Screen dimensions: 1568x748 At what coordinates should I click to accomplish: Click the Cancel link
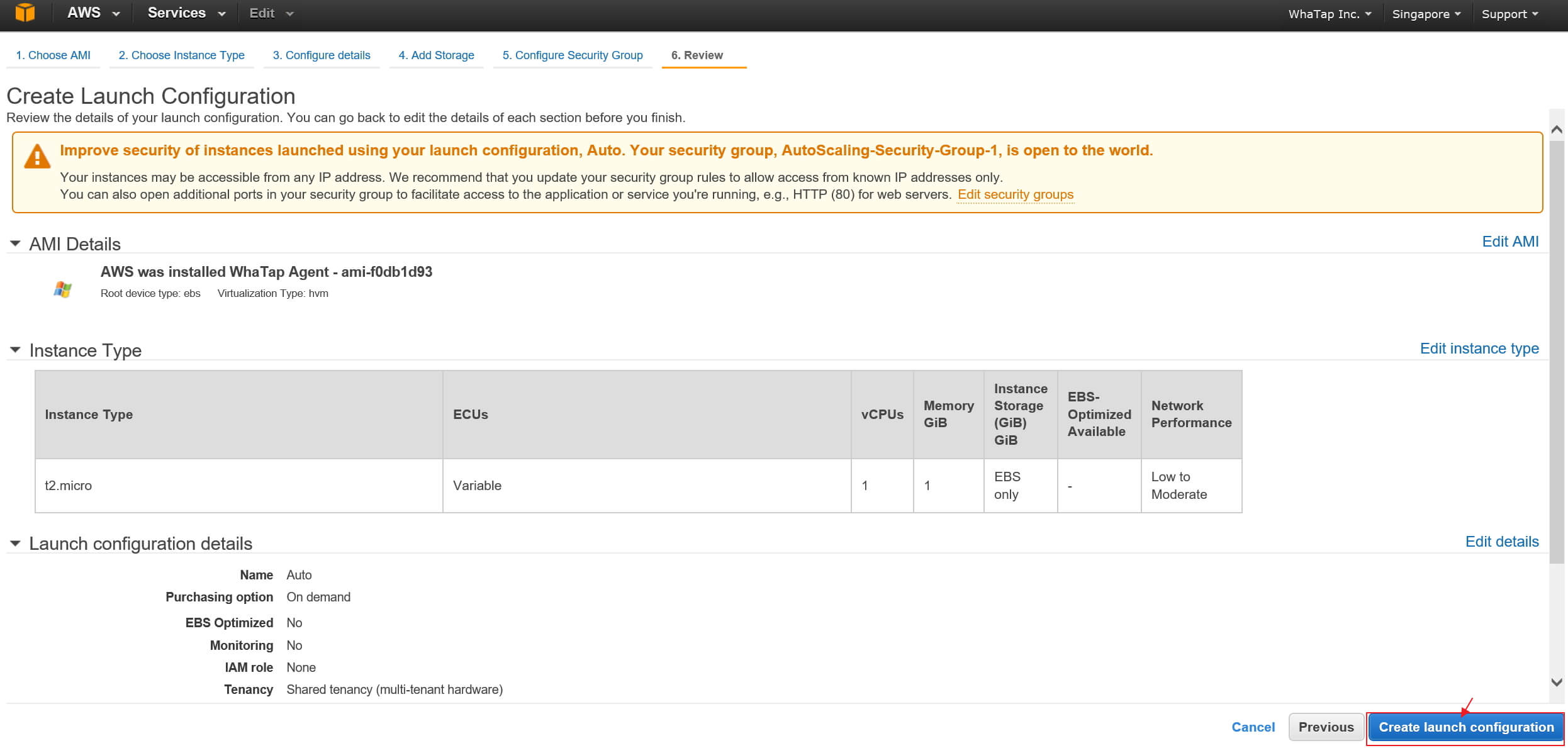[1253, 727]
